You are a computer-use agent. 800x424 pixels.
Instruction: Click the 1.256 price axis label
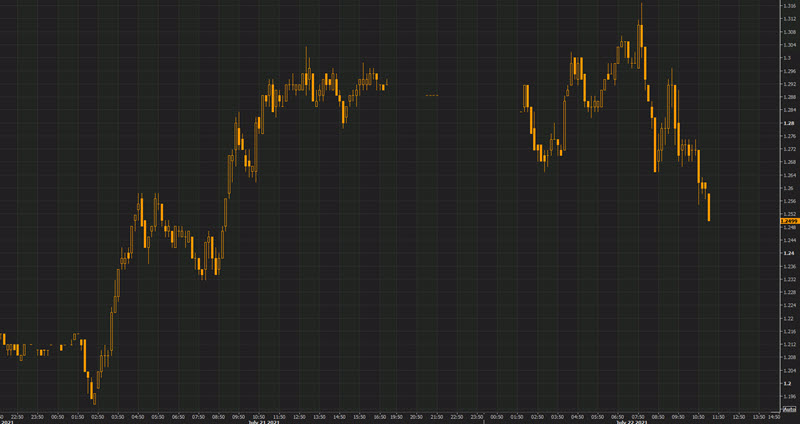pos(788,201)
